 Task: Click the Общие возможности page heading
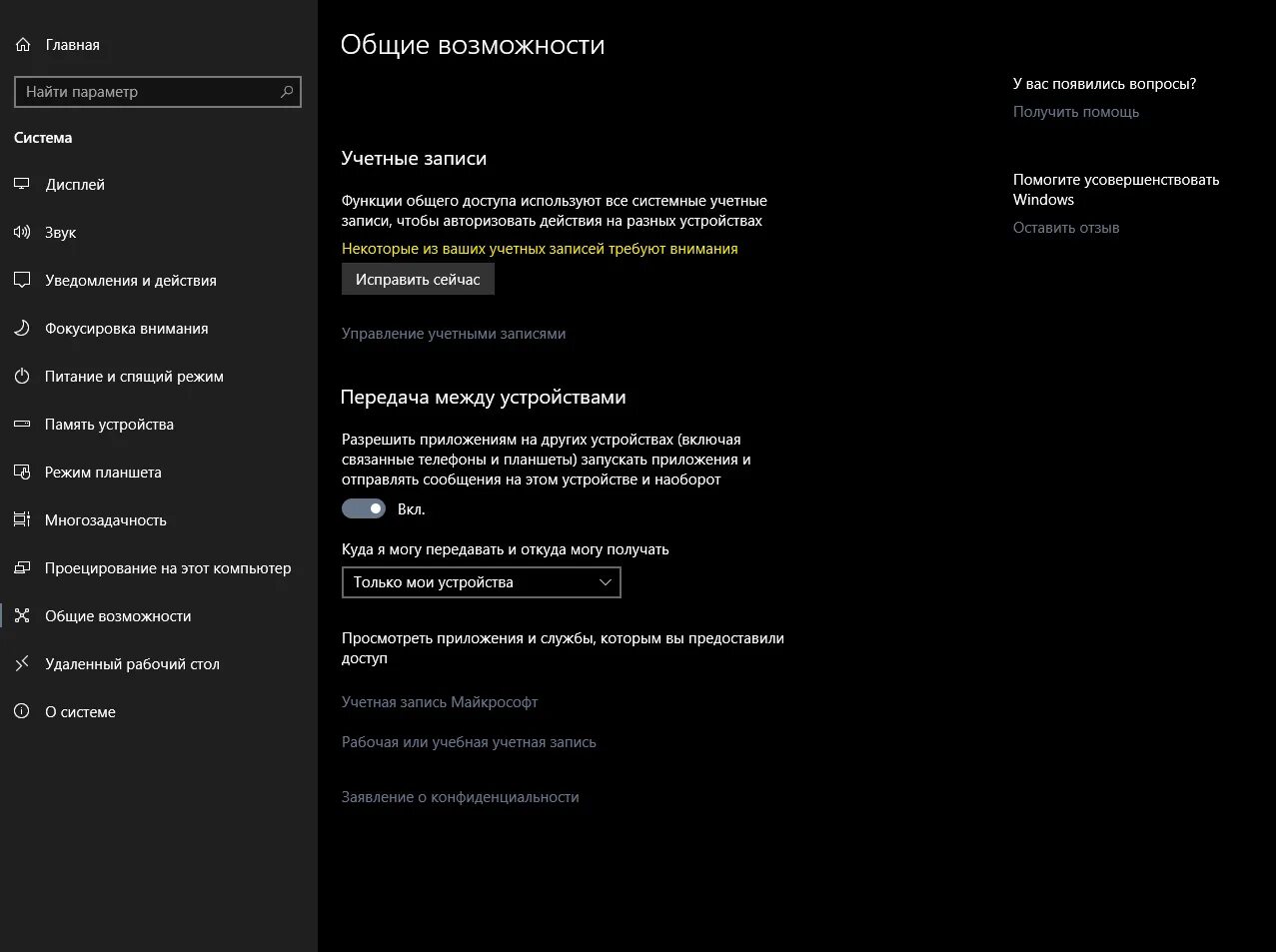pyautogui.click(x=473, y=45)
